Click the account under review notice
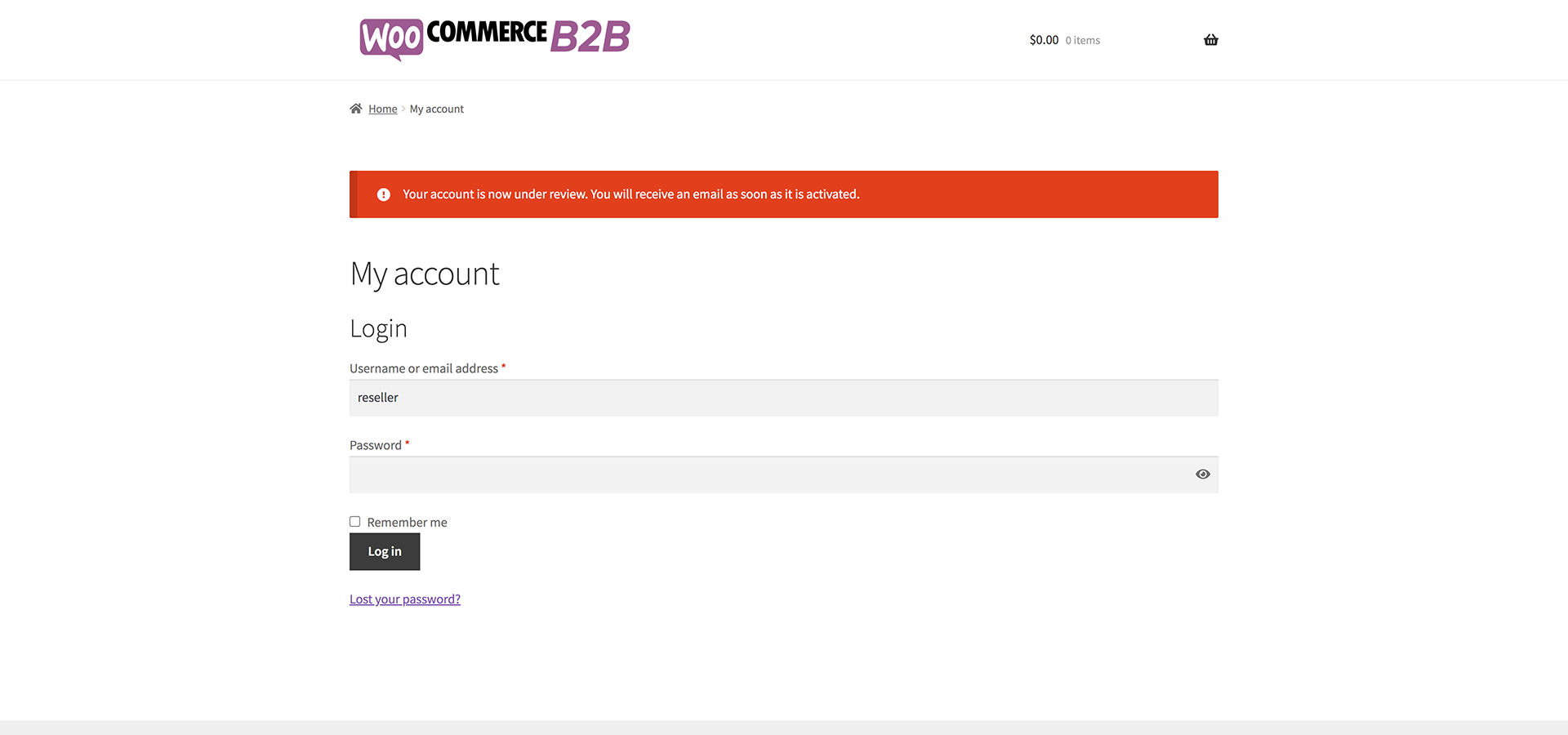The image size is (1568, 735). tap(630, 194)
